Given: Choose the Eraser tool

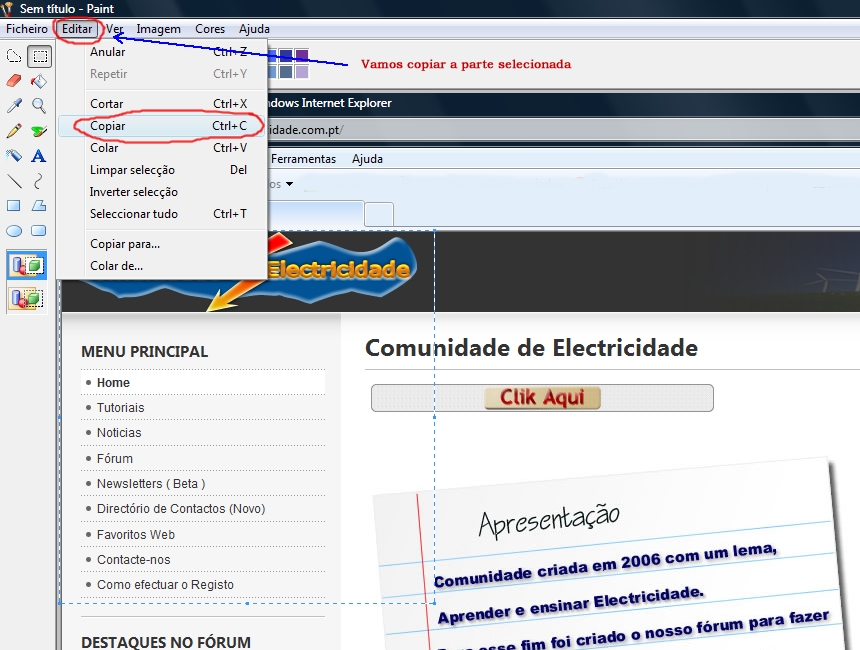Looking at the screenshot, I should [x=14, y=81].
